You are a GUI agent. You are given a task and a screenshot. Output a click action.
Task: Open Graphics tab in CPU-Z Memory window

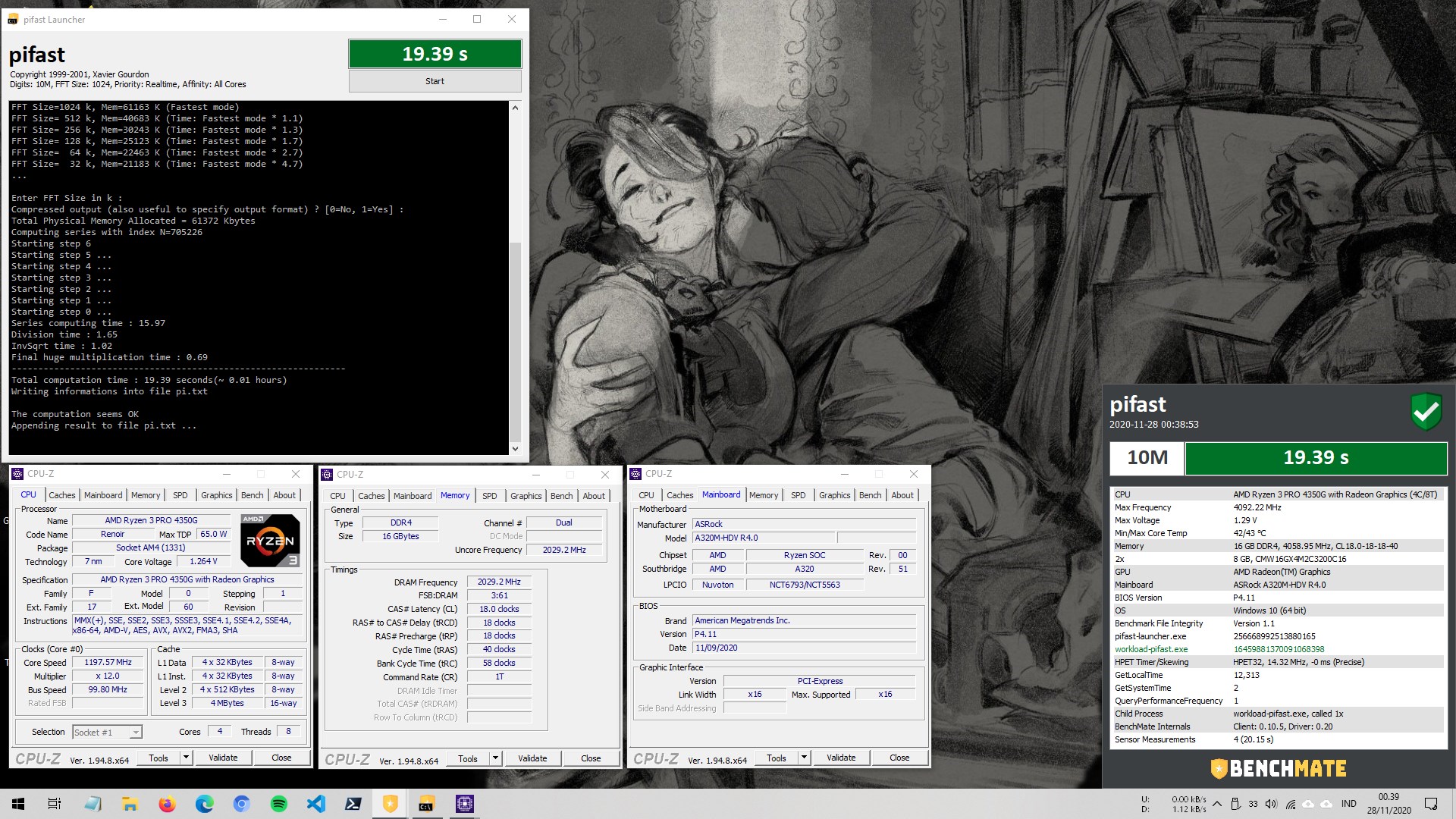(526, 496)
